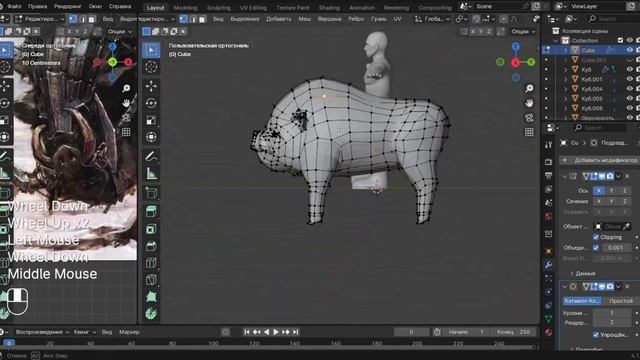Select the Inset Faces tool
Screen dimensions: 640x360
(151, 229)
